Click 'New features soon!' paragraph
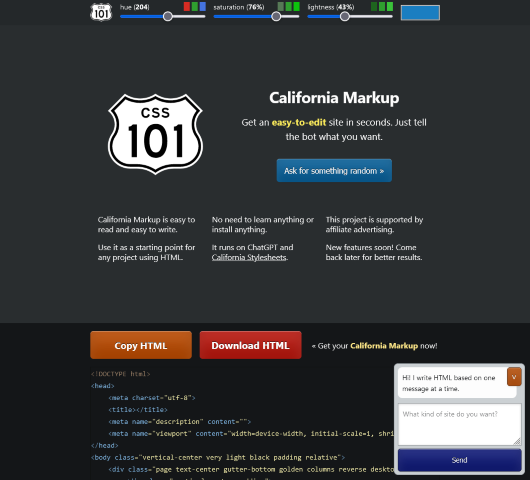Screen dimensions: 530x480 click(x=374, y=253)
